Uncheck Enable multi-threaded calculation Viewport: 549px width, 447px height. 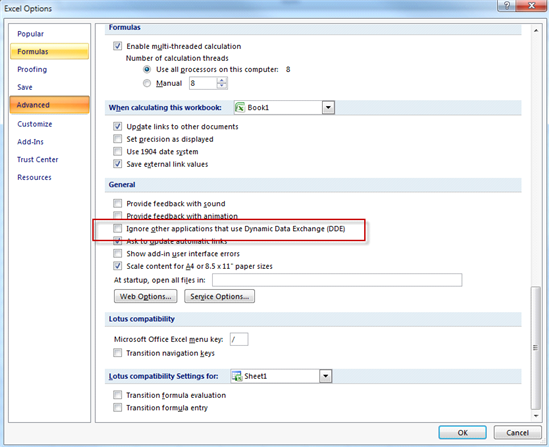(x=118, y=46)
